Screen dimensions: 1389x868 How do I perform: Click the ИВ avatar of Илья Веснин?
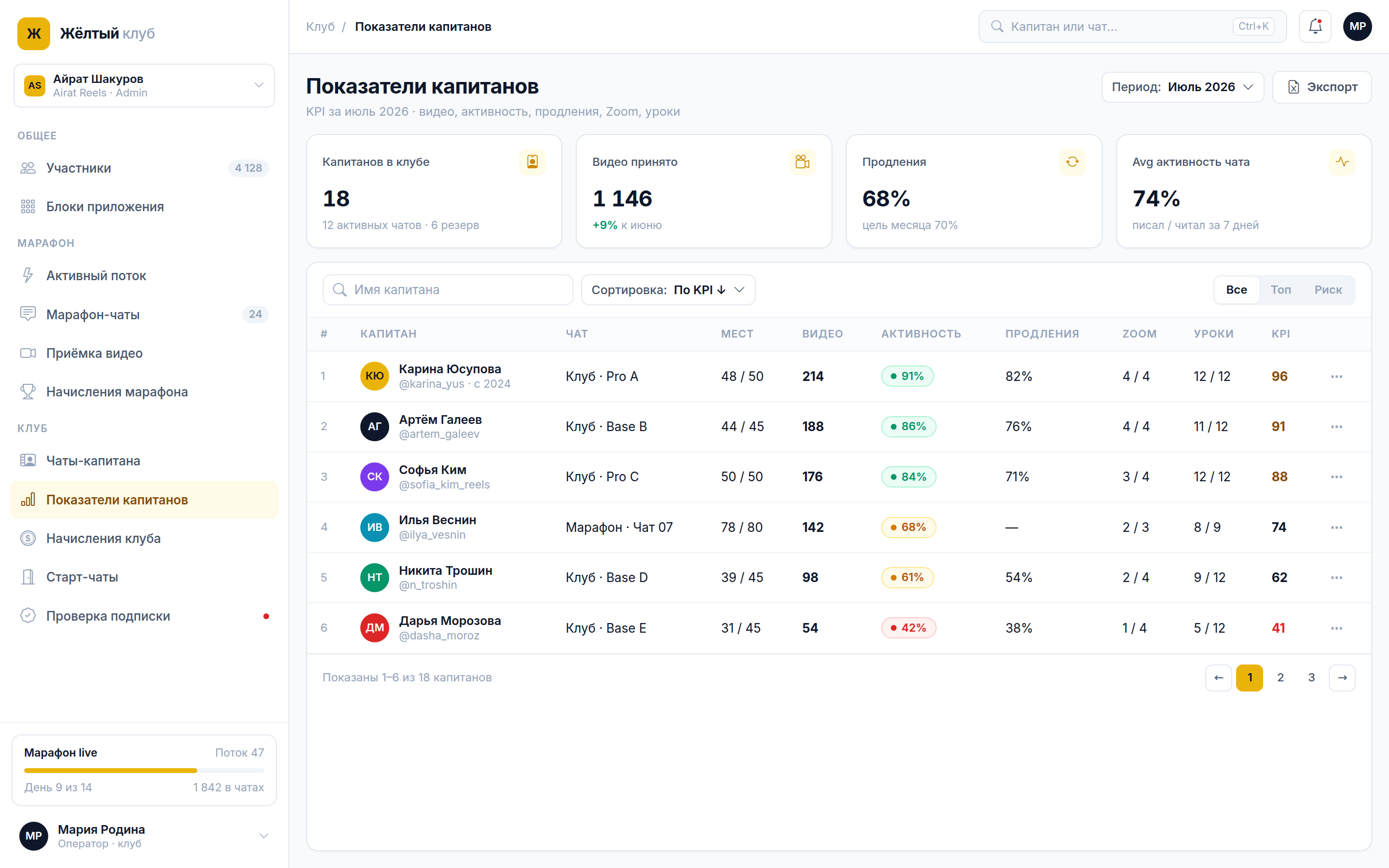(x=374, y=527)
